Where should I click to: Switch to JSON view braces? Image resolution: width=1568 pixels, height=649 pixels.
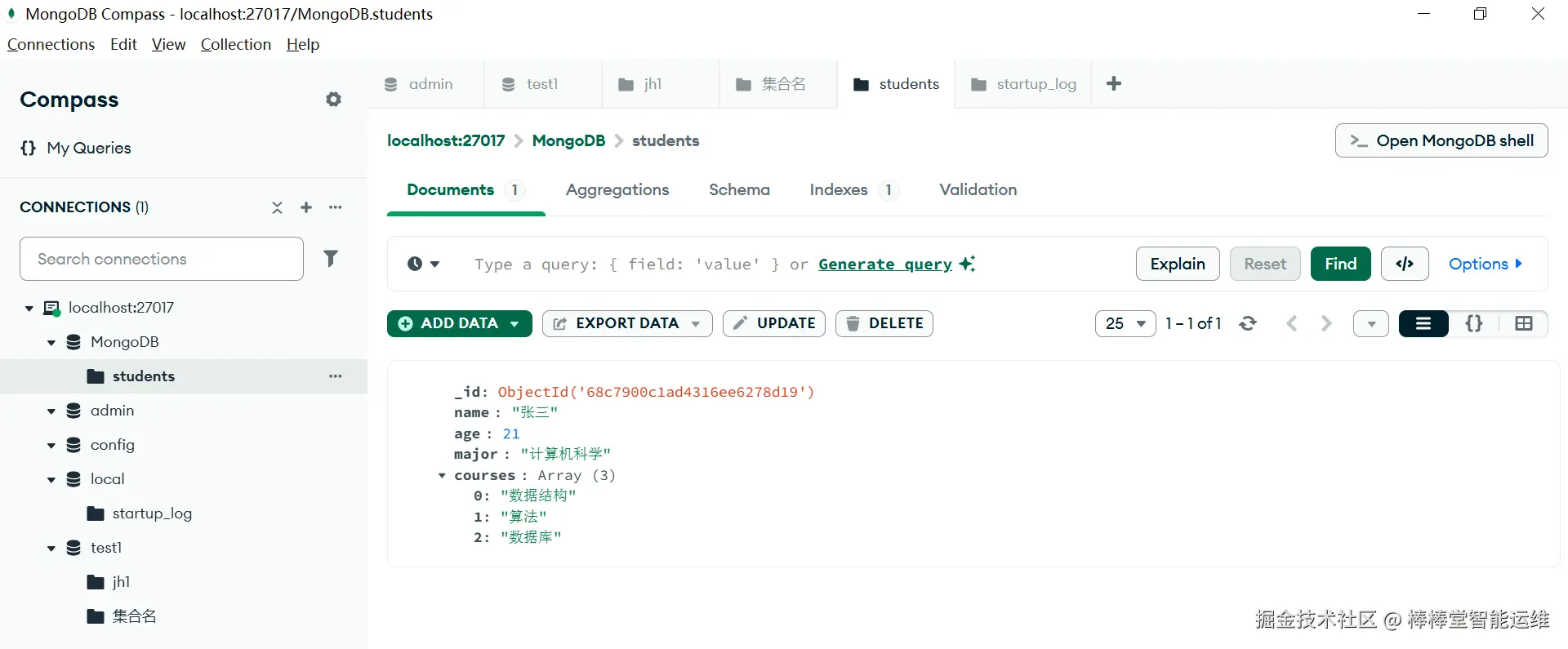(x=1474, y=323)
